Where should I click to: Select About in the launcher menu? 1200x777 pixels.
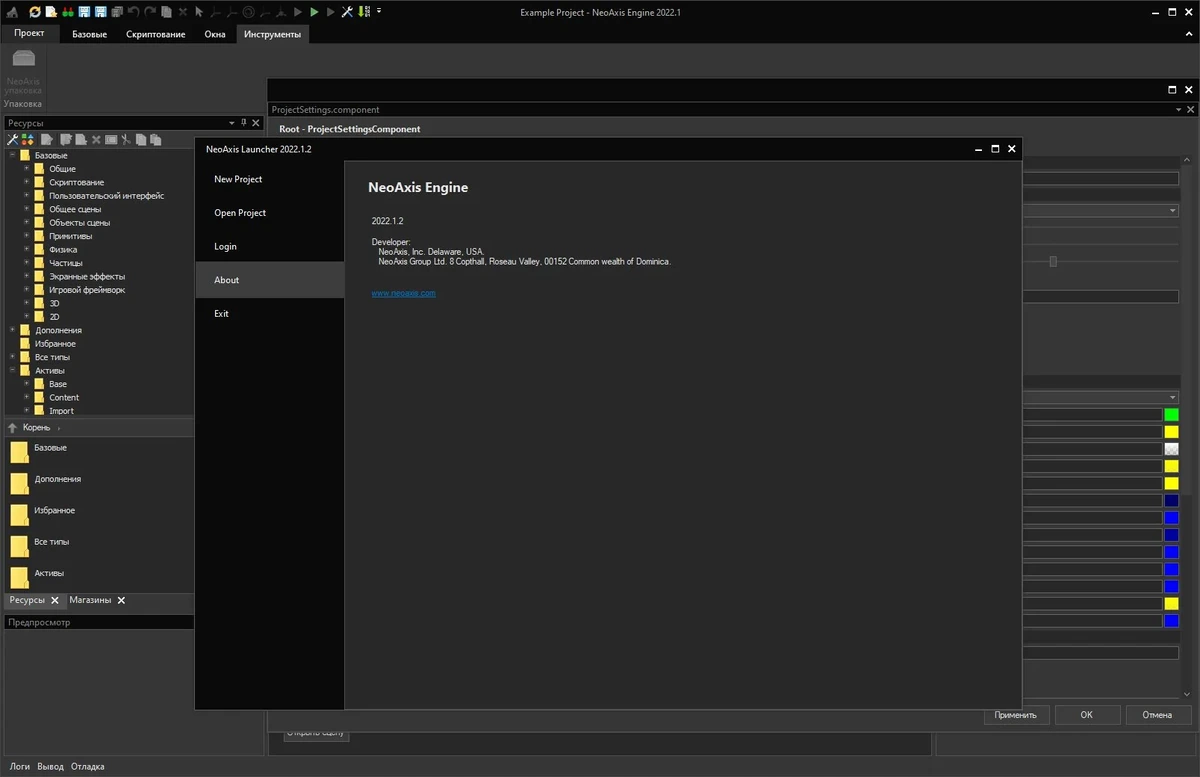click(226, 280)
